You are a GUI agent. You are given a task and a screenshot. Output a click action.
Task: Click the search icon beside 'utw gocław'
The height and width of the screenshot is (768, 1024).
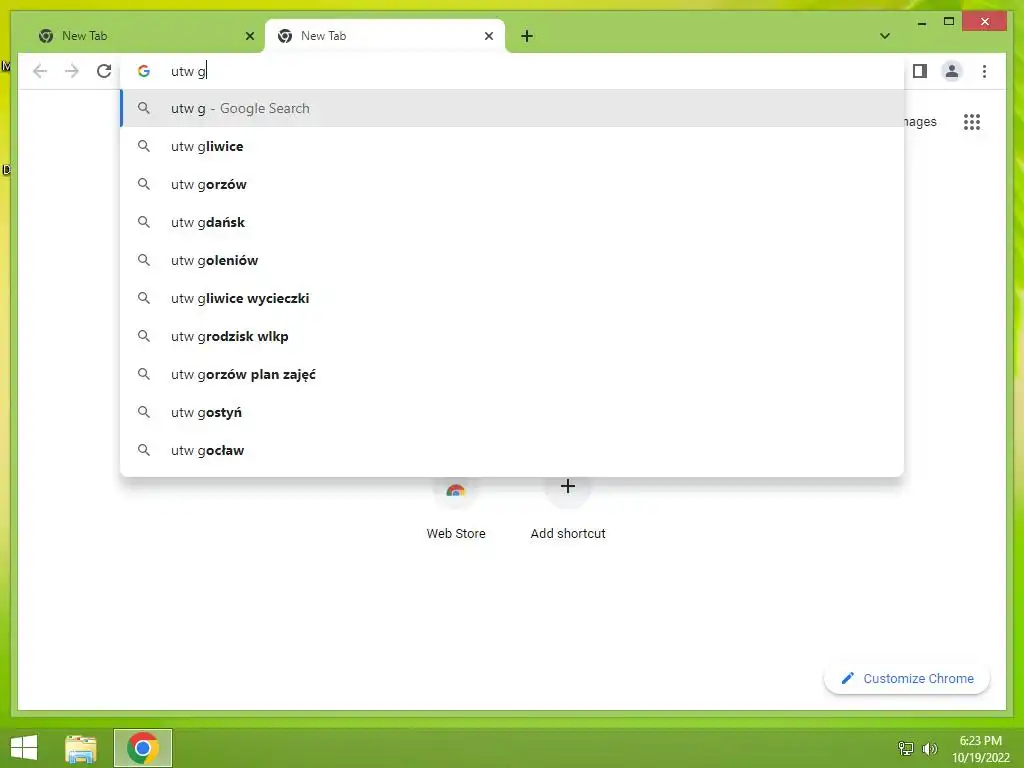click(x=144, y=450)
